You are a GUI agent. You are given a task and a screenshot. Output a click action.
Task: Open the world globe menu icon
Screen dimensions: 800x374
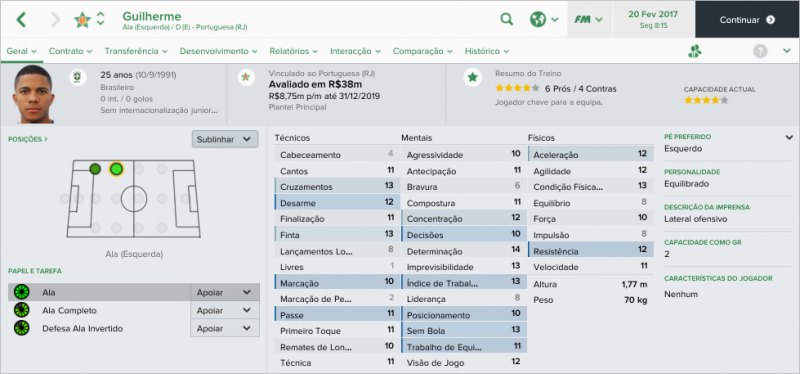pyautogui.click(x=538, y=19)
